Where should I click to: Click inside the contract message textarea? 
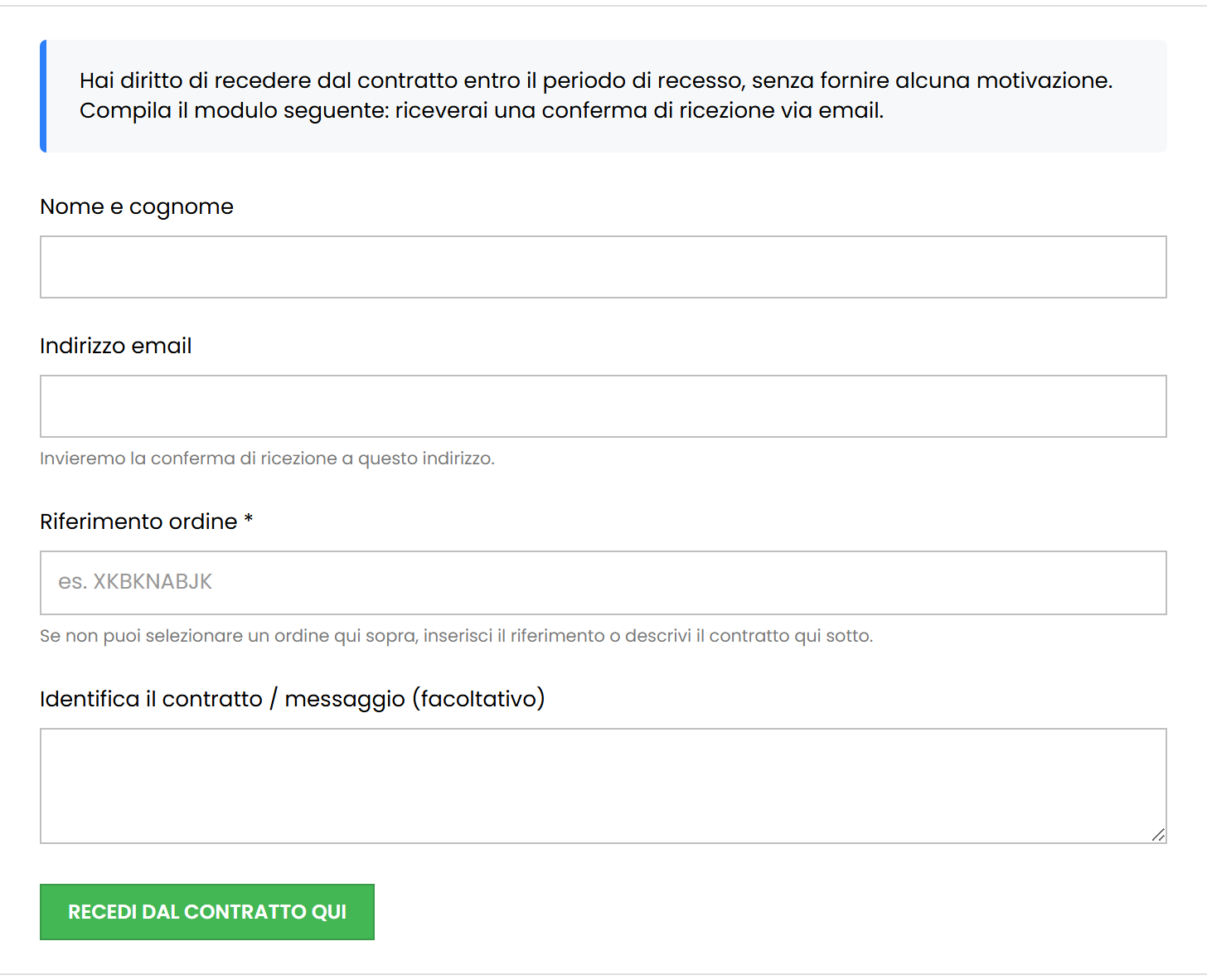coord(603,786)
